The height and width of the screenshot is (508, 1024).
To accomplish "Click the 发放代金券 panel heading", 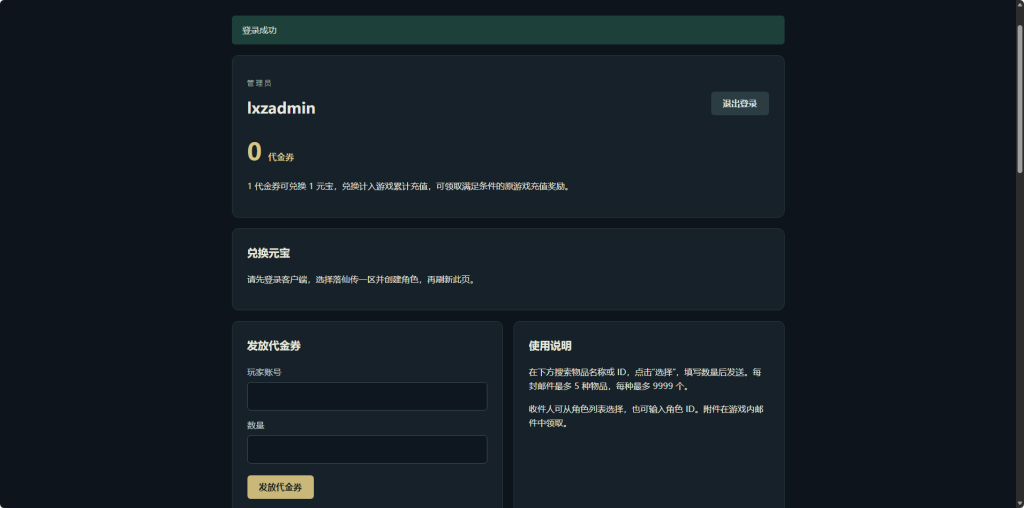I will tap(274, 345).
